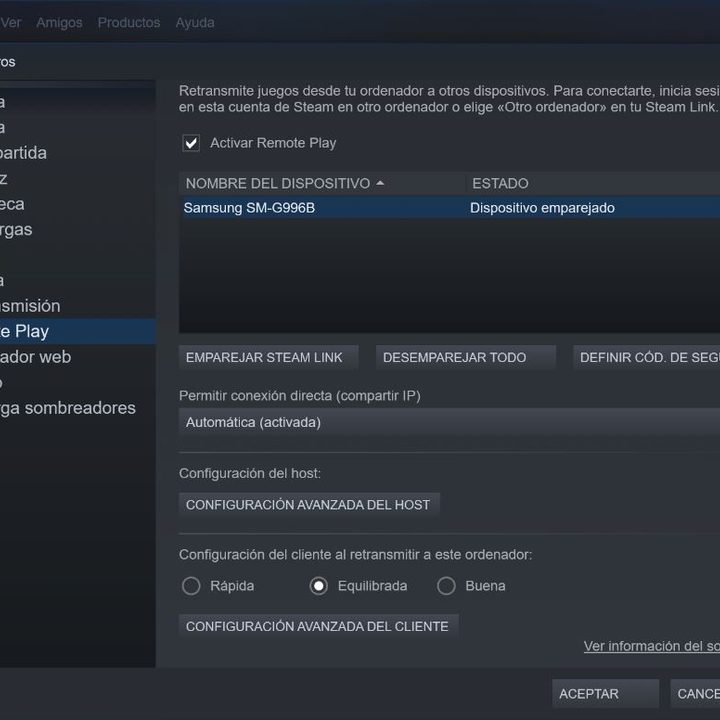The width and height of the screenshot is (720, 720).
Task: Sort by the NOMBRE DEL DISPOSITIVO arrow
Action: click(380, 184)
